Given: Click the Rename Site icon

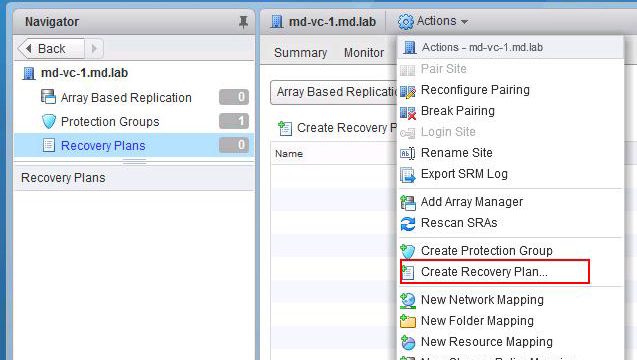Looking at the screenshot, I should [408, 154].
